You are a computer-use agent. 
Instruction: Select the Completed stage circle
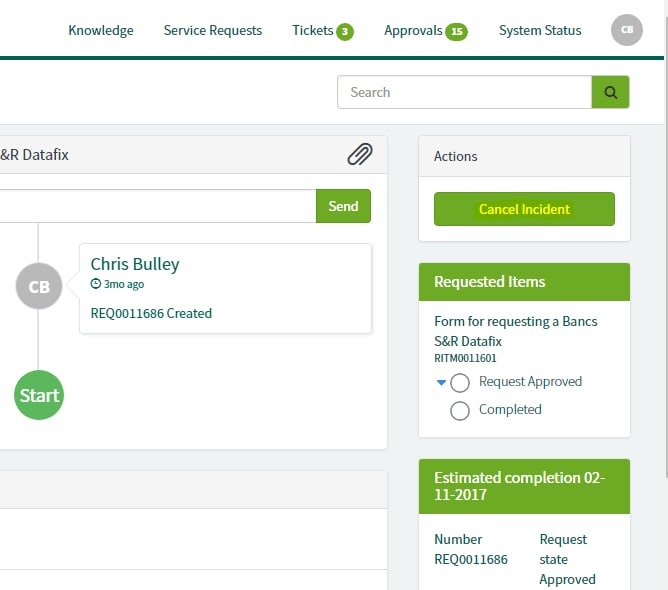[460, 410]
